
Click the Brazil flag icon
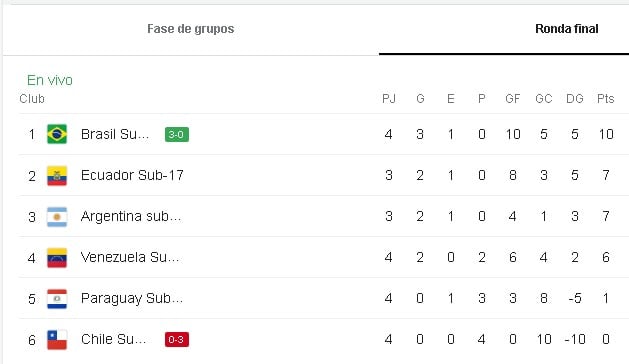click(57, 134)
